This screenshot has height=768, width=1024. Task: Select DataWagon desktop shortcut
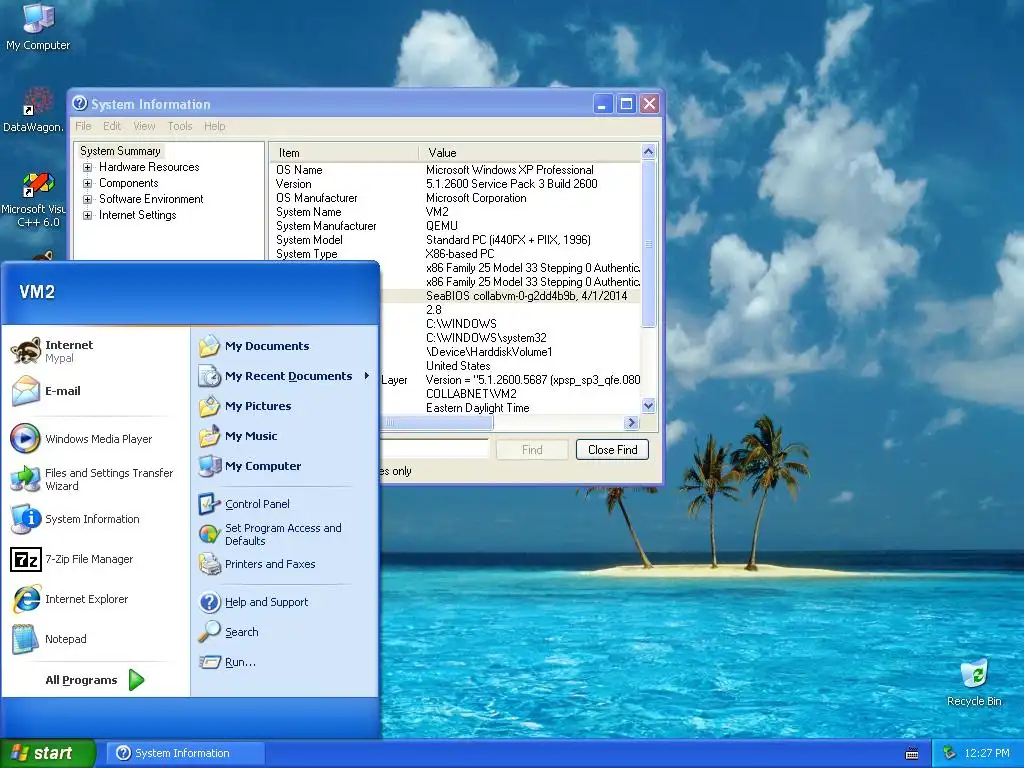pos(34,110)
